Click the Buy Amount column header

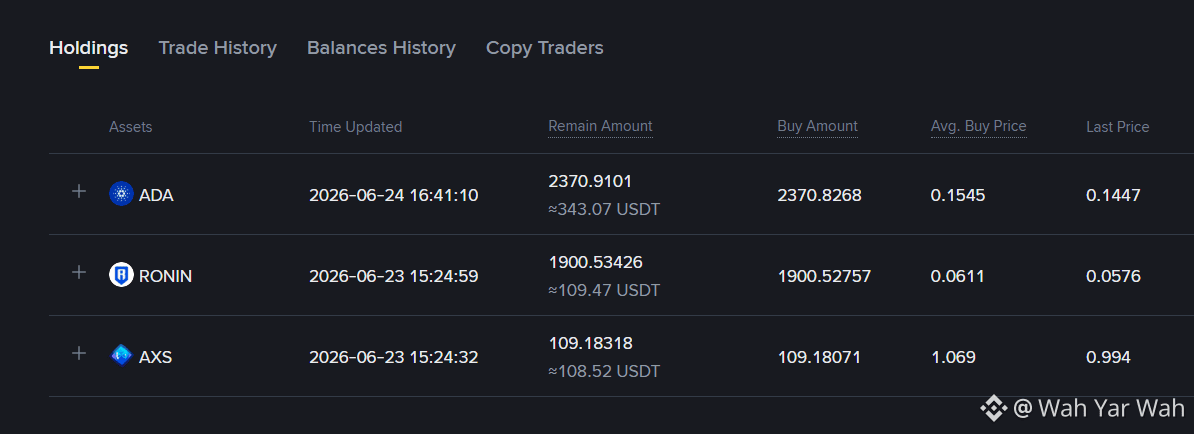(x=817, y=126)
